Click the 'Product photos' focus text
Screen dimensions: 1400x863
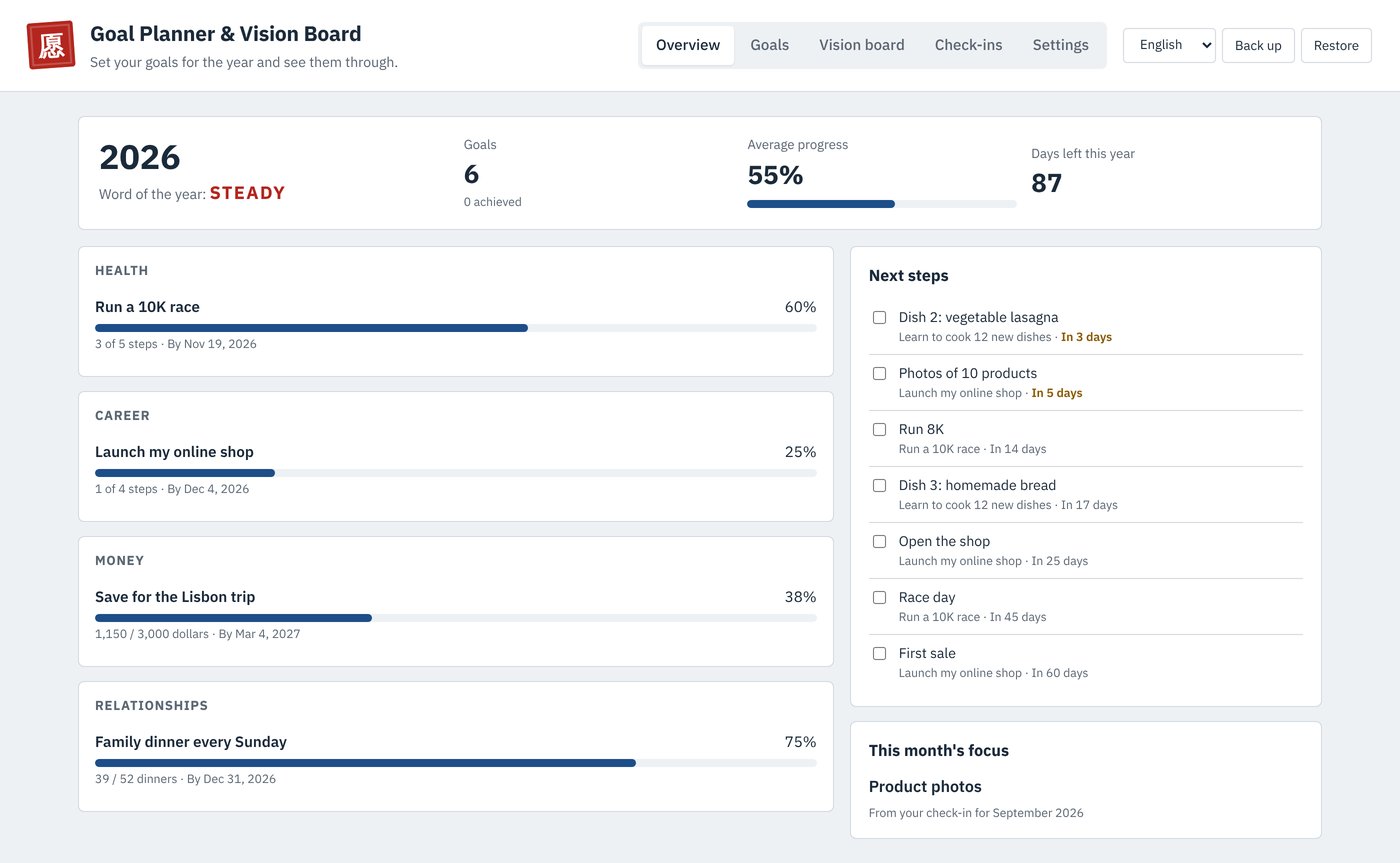(x=925, y=787)
